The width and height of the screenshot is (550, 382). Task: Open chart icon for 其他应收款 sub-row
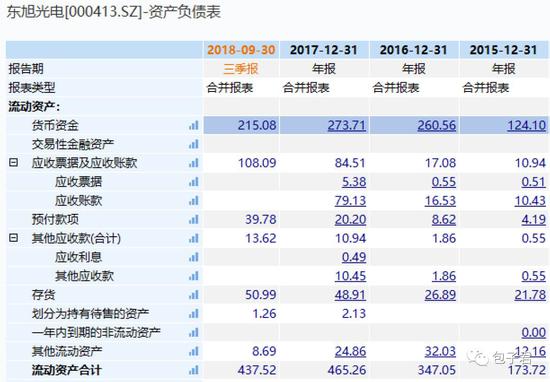[x=194, y=276]
